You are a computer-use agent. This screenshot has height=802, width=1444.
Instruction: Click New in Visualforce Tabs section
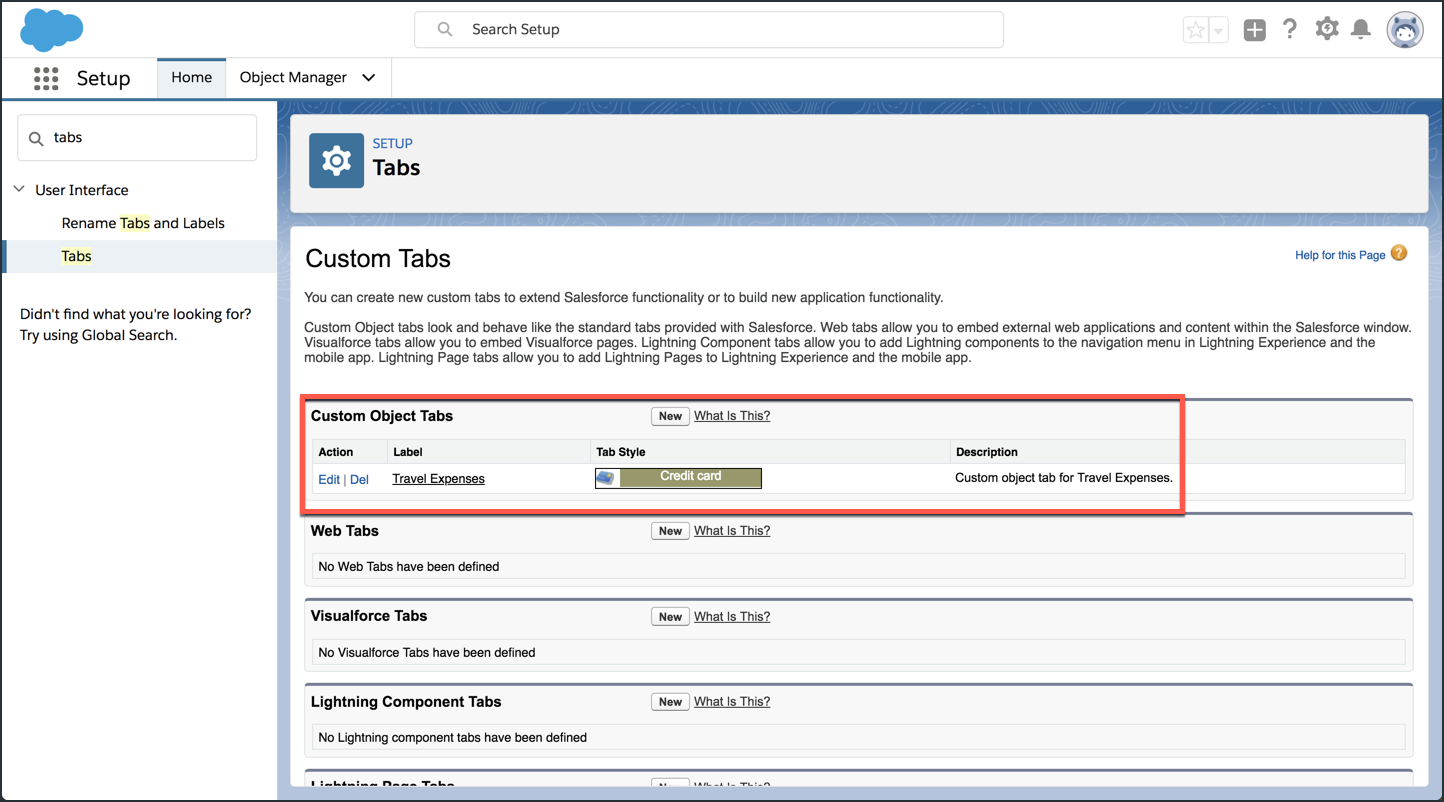[670, 617]
